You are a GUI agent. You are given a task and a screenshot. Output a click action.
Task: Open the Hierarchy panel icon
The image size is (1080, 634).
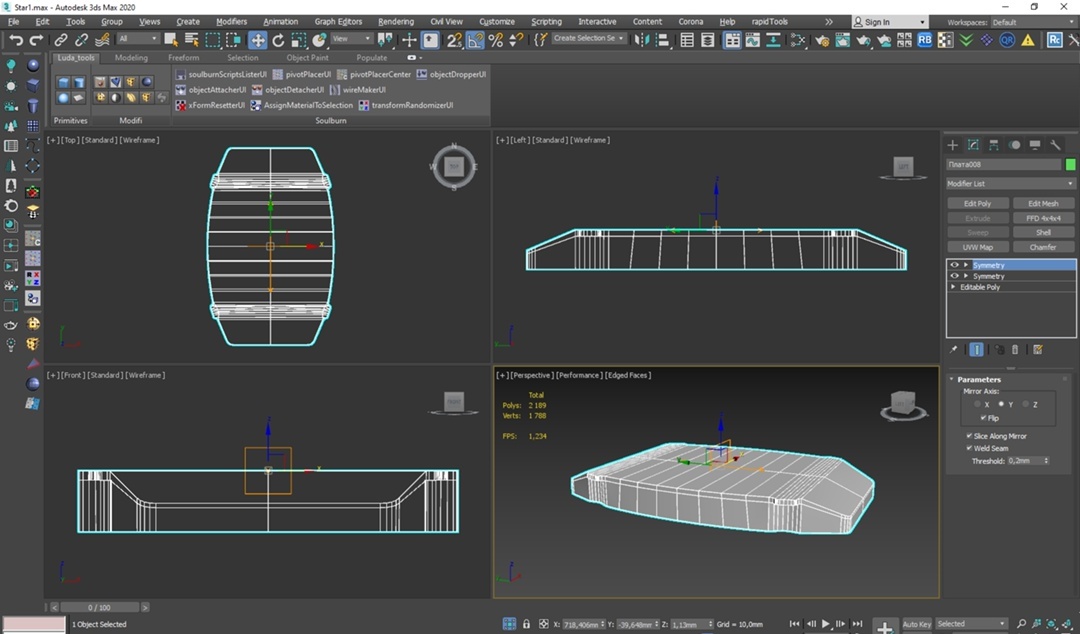[993, 145]
